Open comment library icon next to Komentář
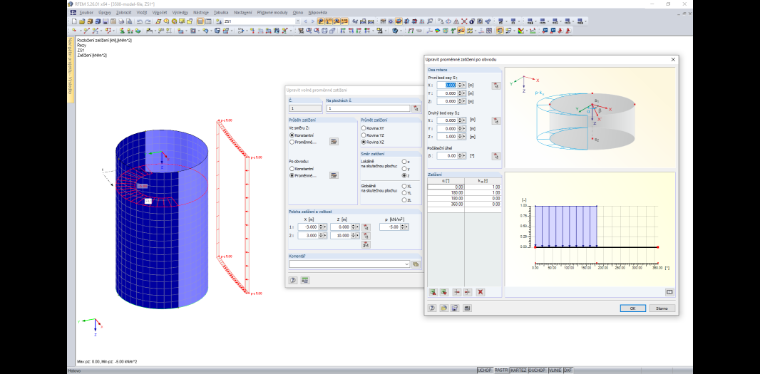Viewport: 760px width, 374px height. (416, 264)
